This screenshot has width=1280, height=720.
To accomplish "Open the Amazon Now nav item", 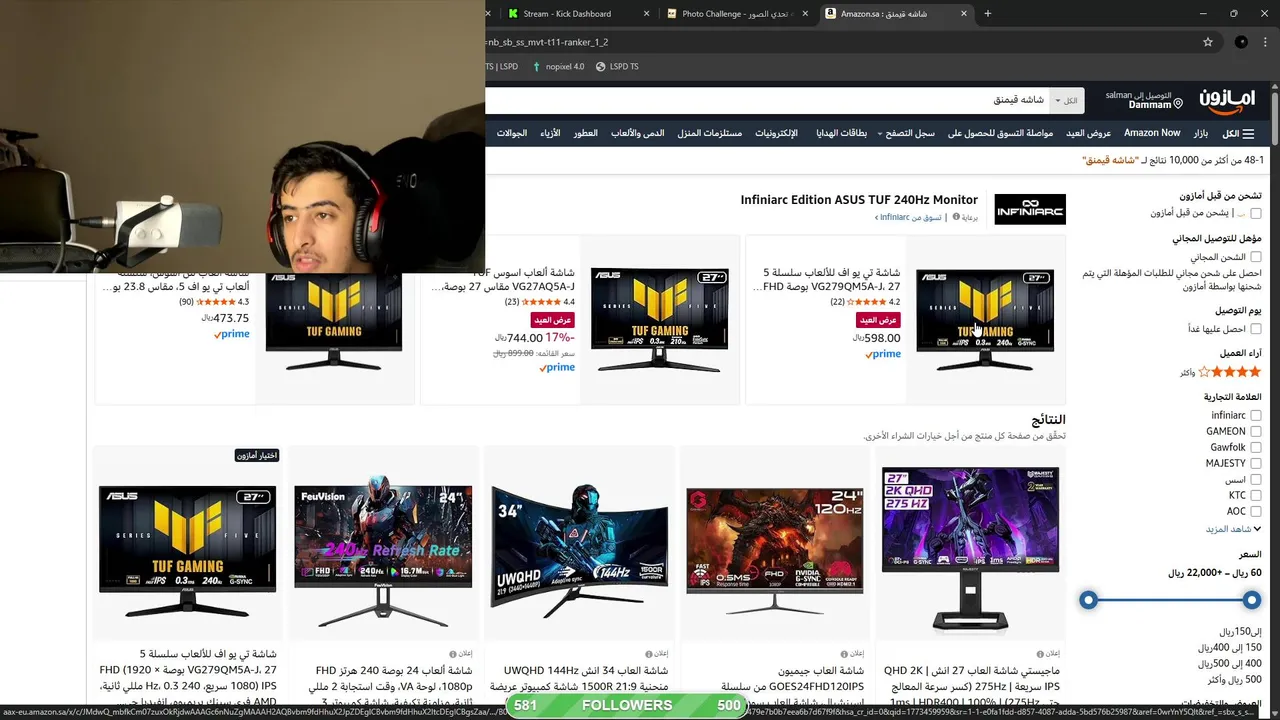I will [x=1152, y=133].
